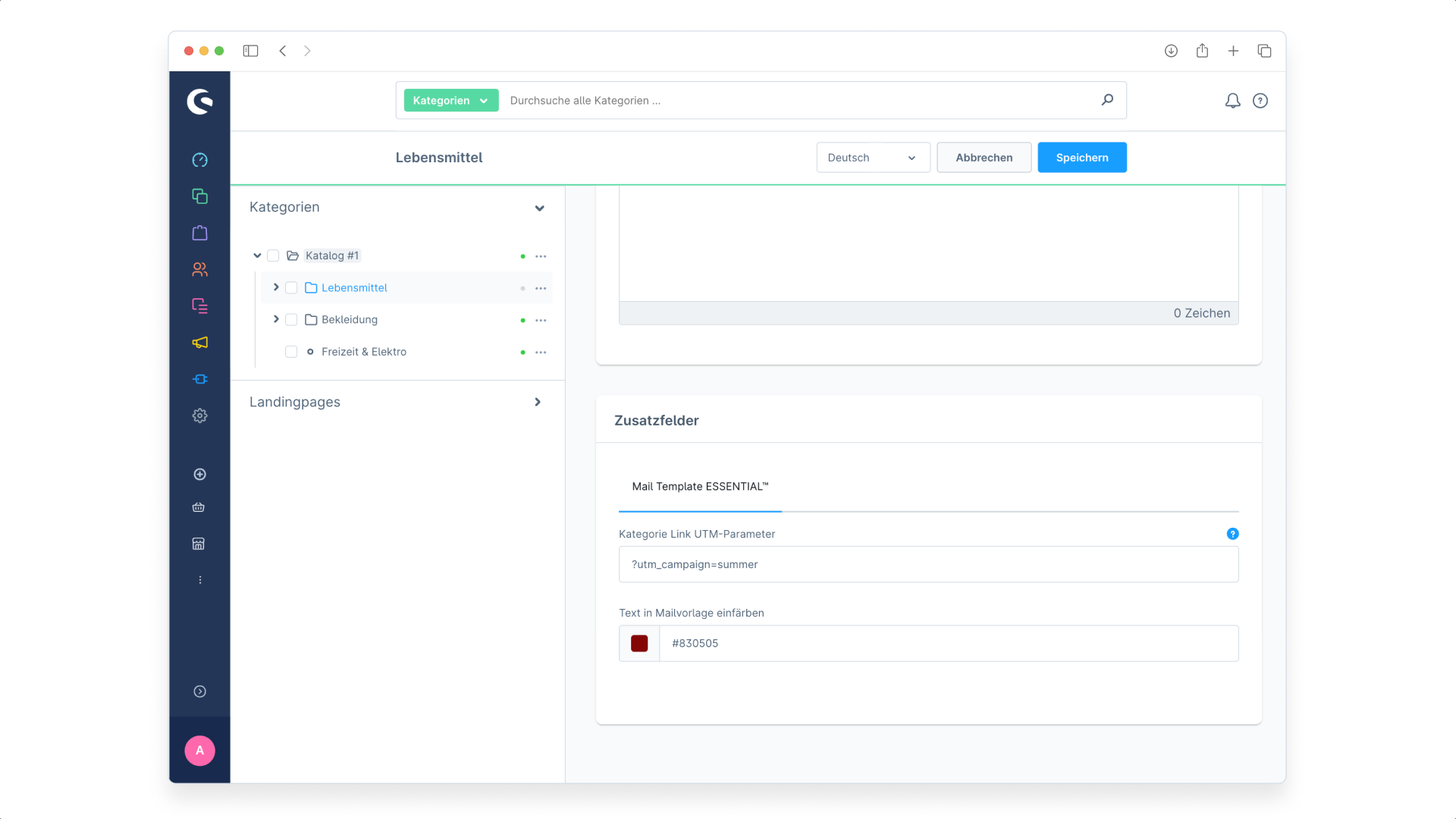The width and height of the screenshot is (1456, 819).
Task: Click the Speichern button
Action: tap(1081, 158)
